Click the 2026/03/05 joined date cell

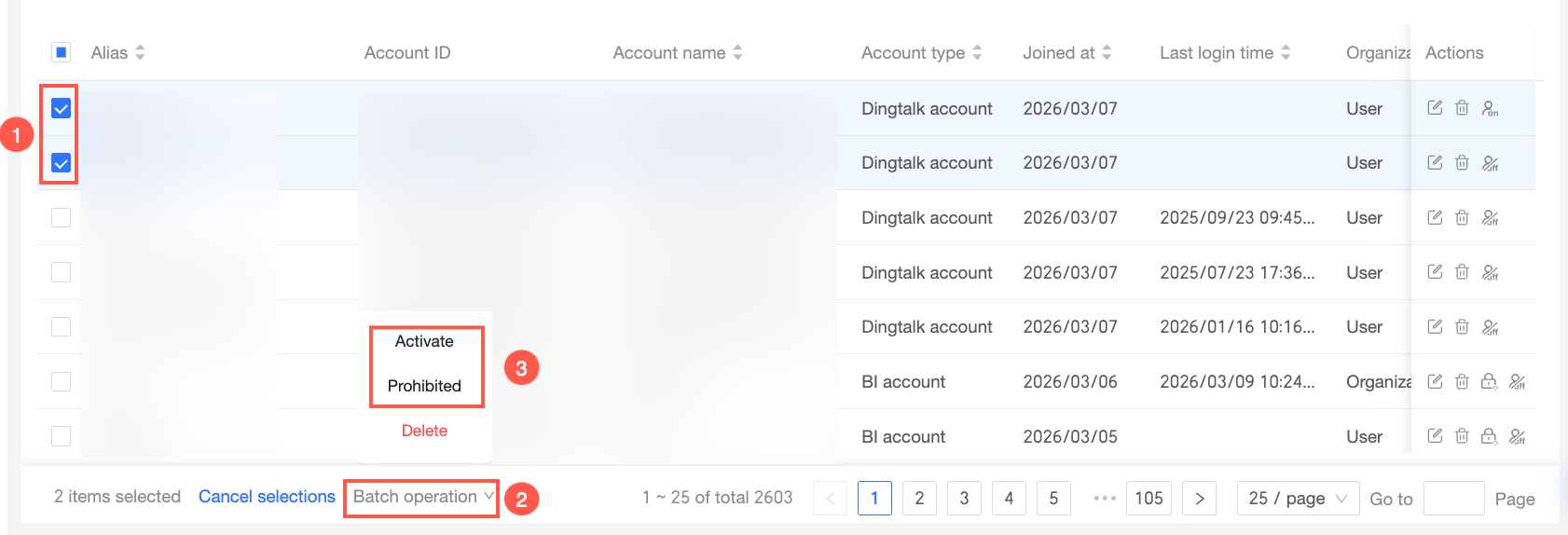[1070, 437]
